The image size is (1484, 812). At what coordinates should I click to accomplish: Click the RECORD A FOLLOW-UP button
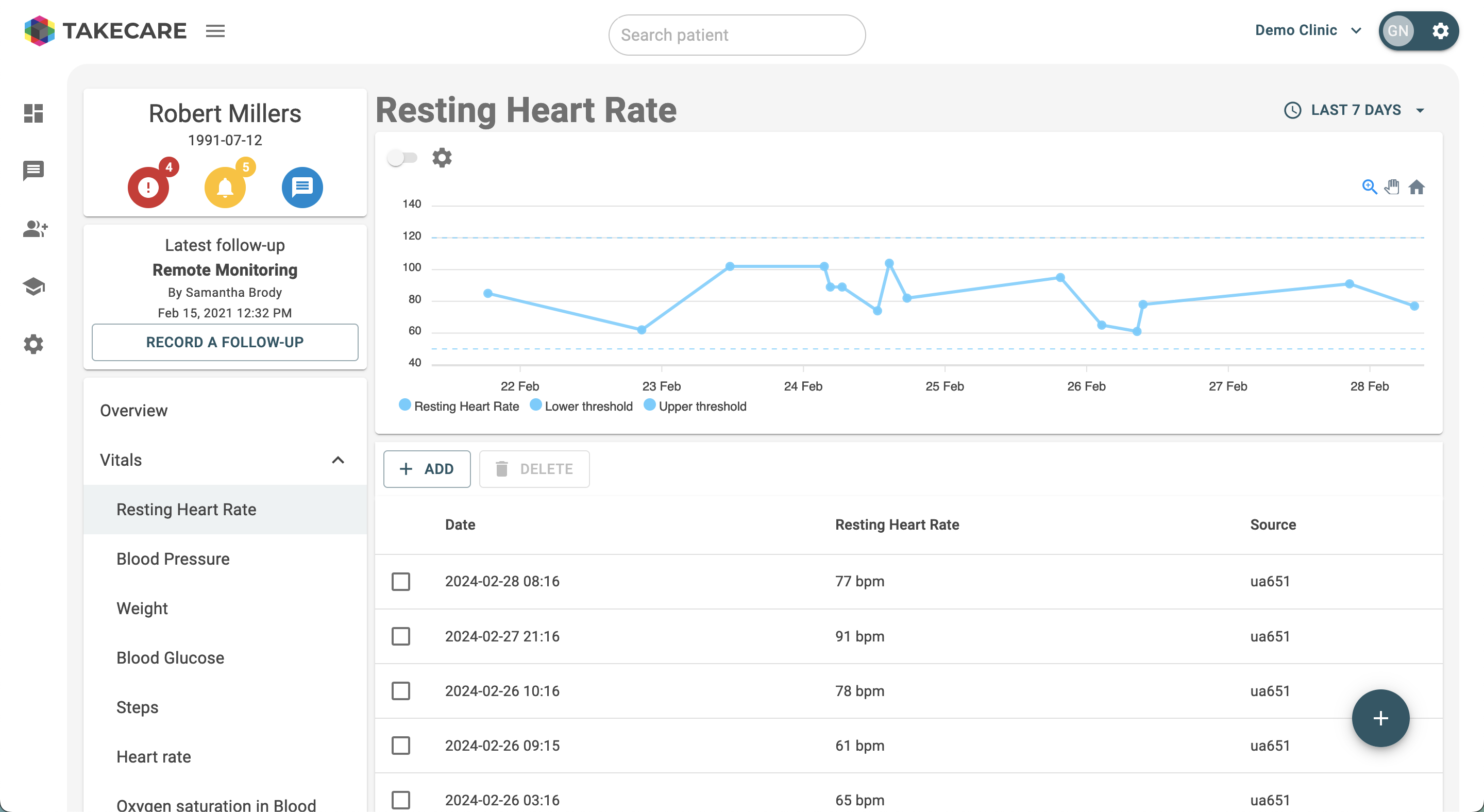click(x=225, y=342)
